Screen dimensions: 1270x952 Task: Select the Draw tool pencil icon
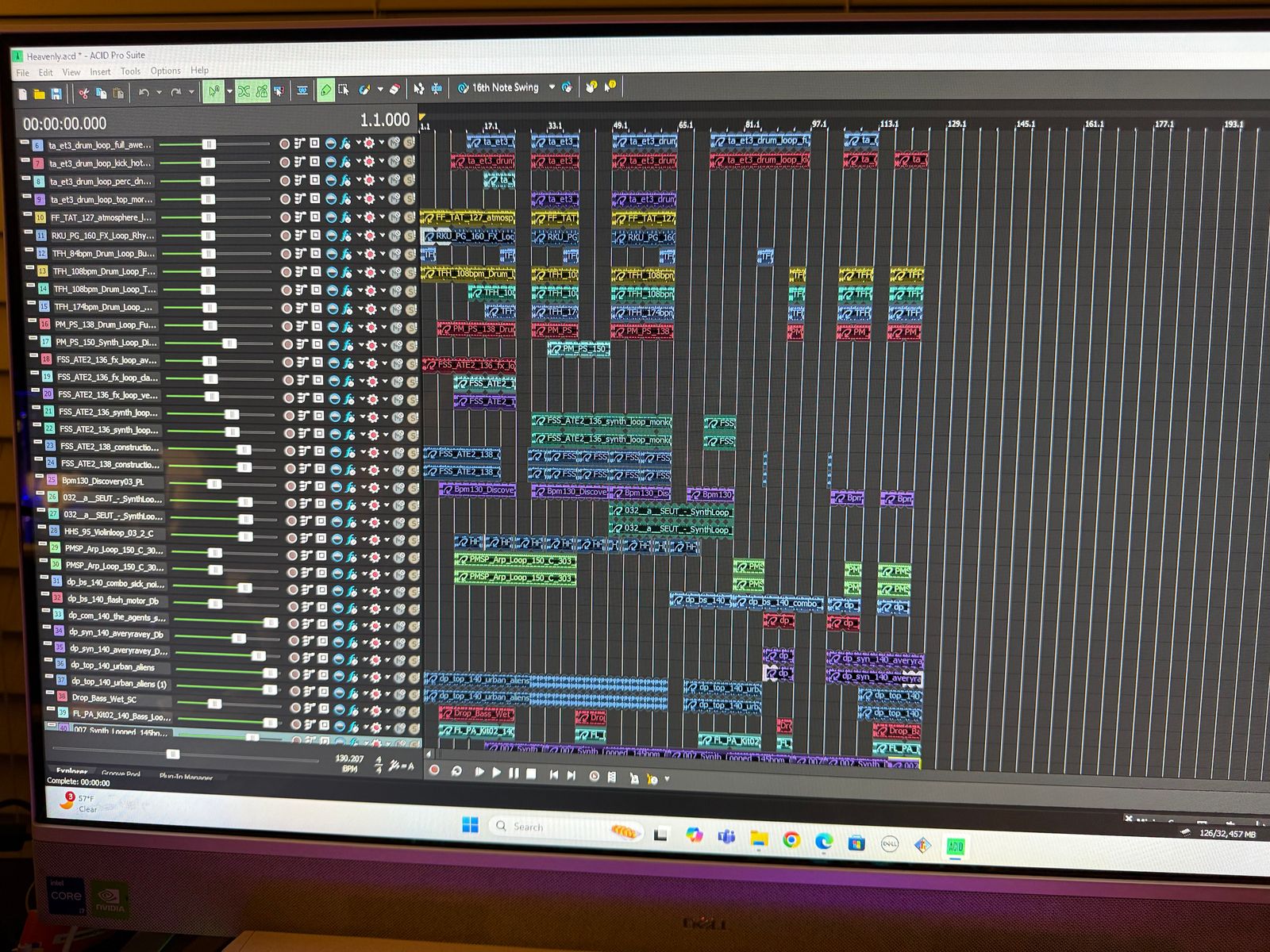point(325,90)
